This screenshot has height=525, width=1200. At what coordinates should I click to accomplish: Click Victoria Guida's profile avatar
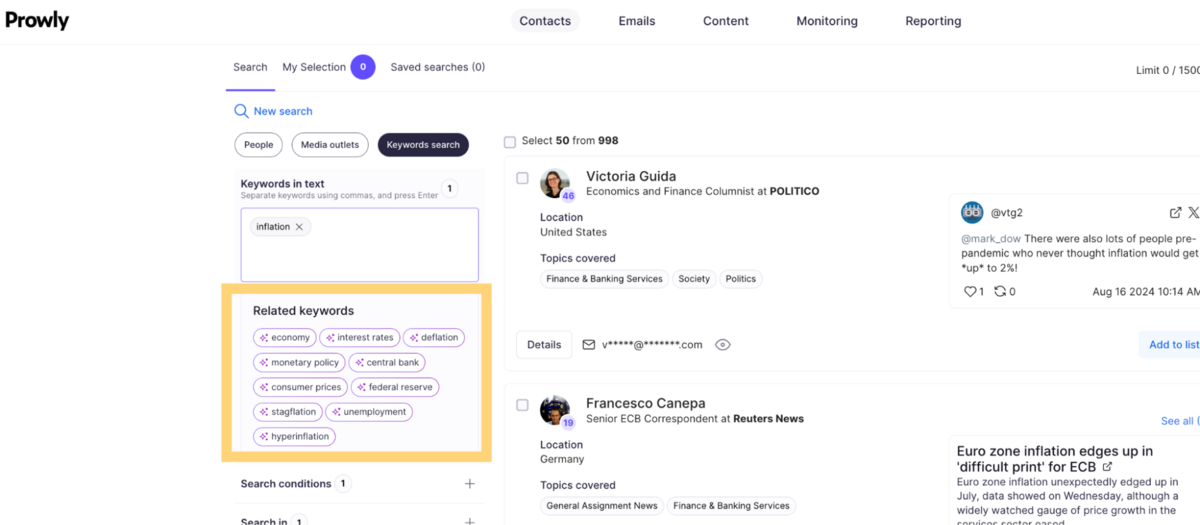pyautogui.click(x=555, y=184)
